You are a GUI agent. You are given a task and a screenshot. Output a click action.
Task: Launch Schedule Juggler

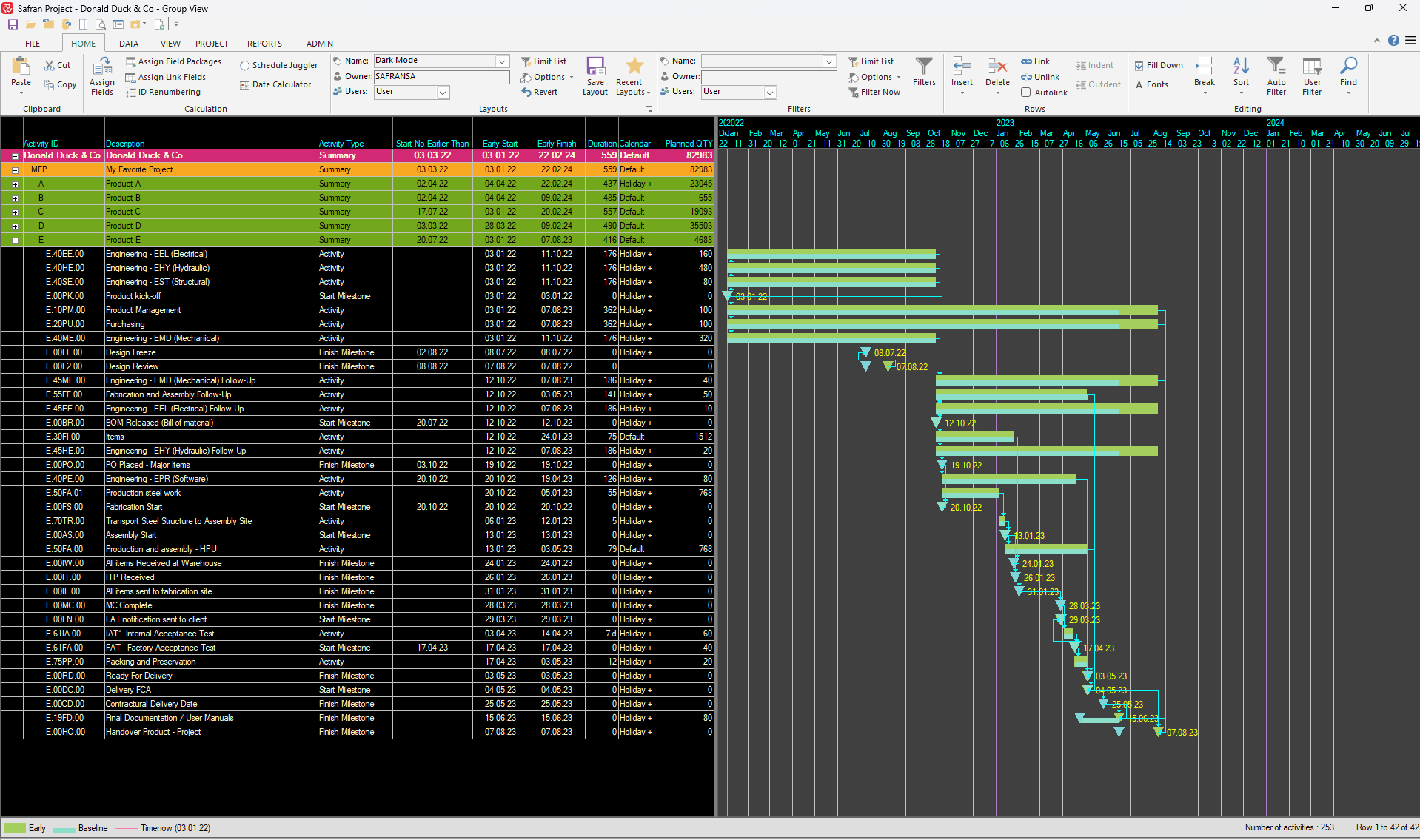(278, 65)
